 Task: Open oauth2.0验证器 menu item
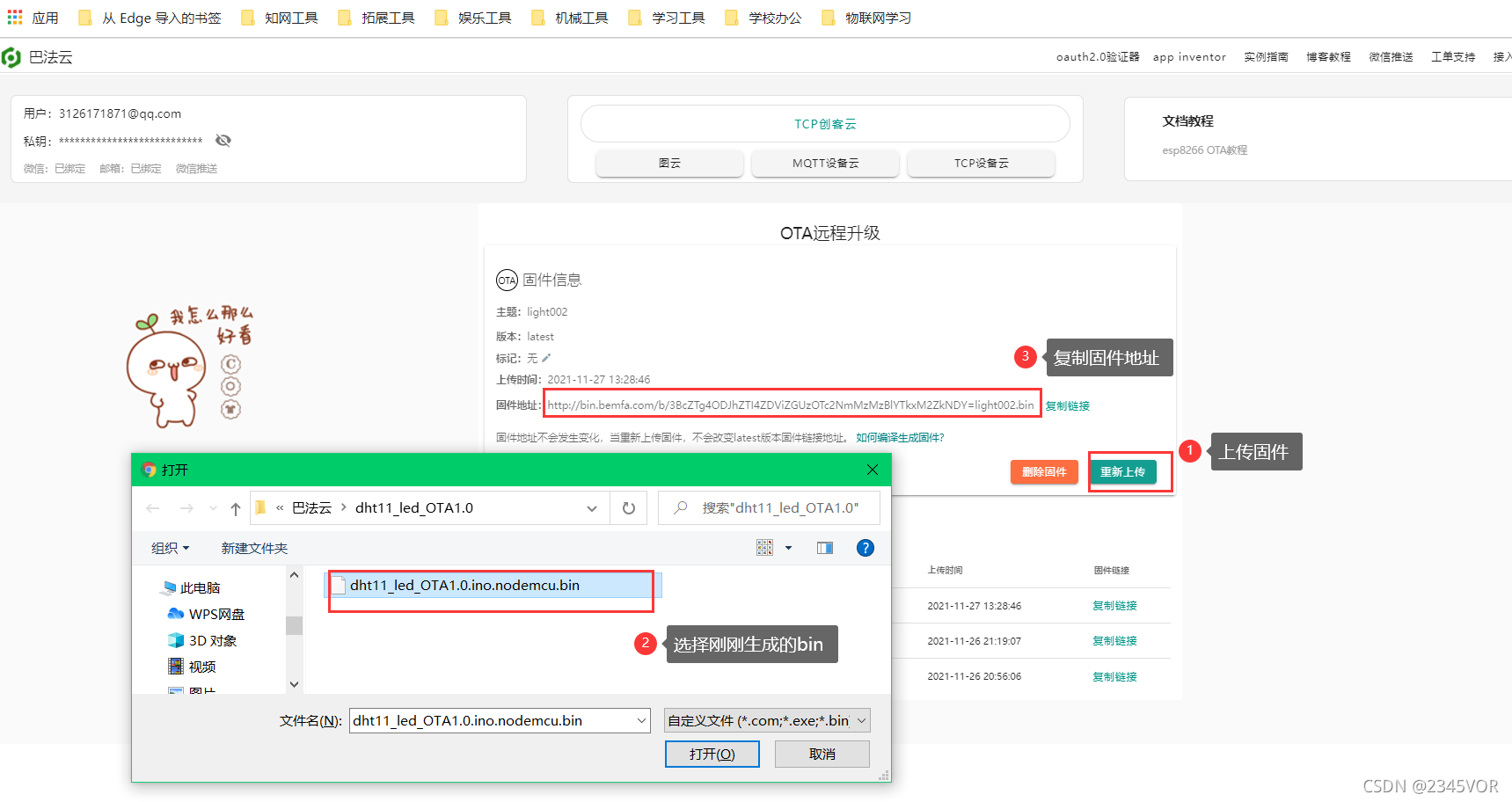click(1098, 57)
